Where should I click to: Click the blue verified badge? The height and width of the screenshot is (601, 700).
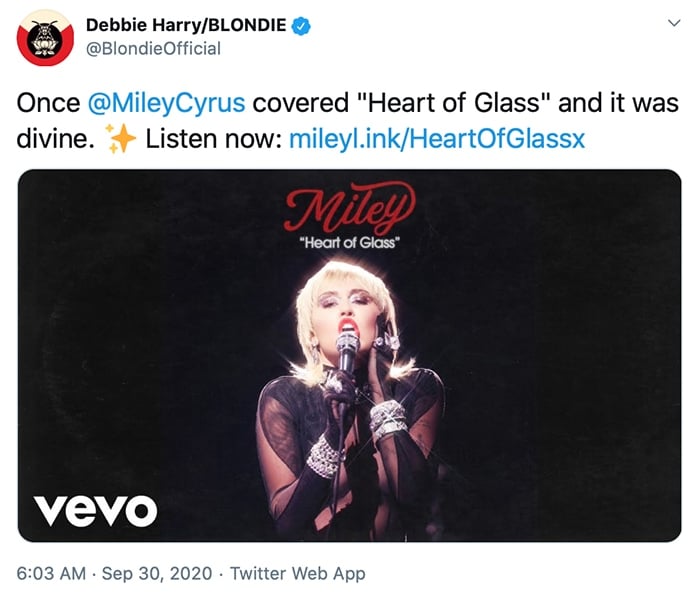[301, 26]
